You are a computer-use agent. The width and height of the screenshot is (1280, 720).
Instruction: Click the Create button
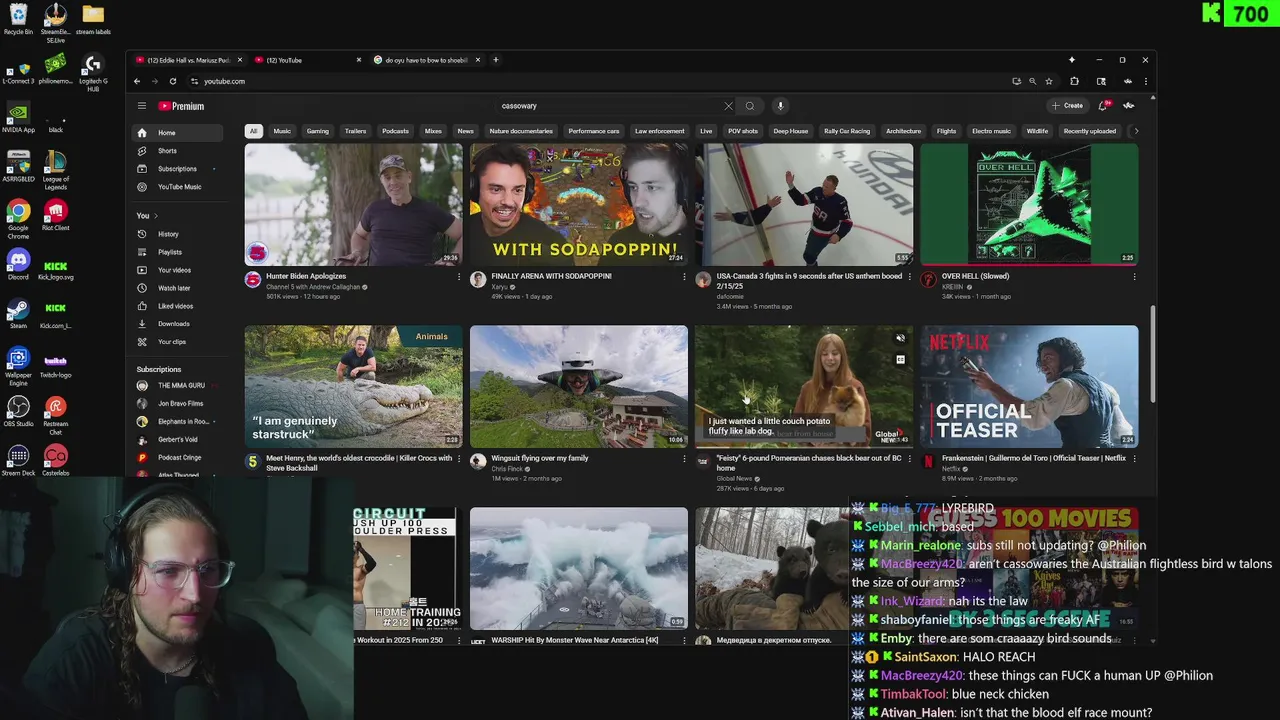[x=1067, y=105]
